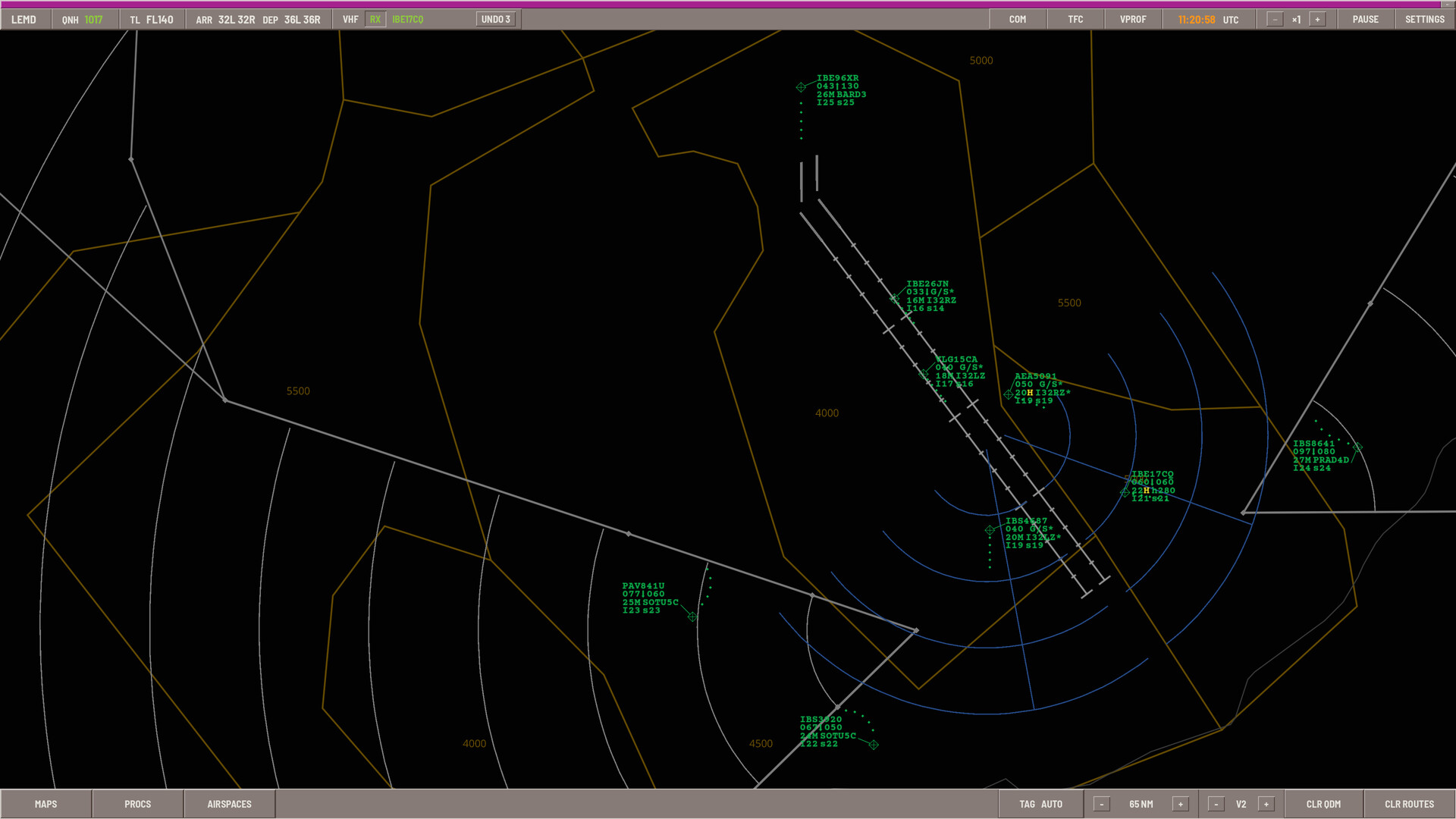This screenshot has width=1456, height=819.
Task: Click CLR ROUTES button
Action: (x=1409, y=804)
